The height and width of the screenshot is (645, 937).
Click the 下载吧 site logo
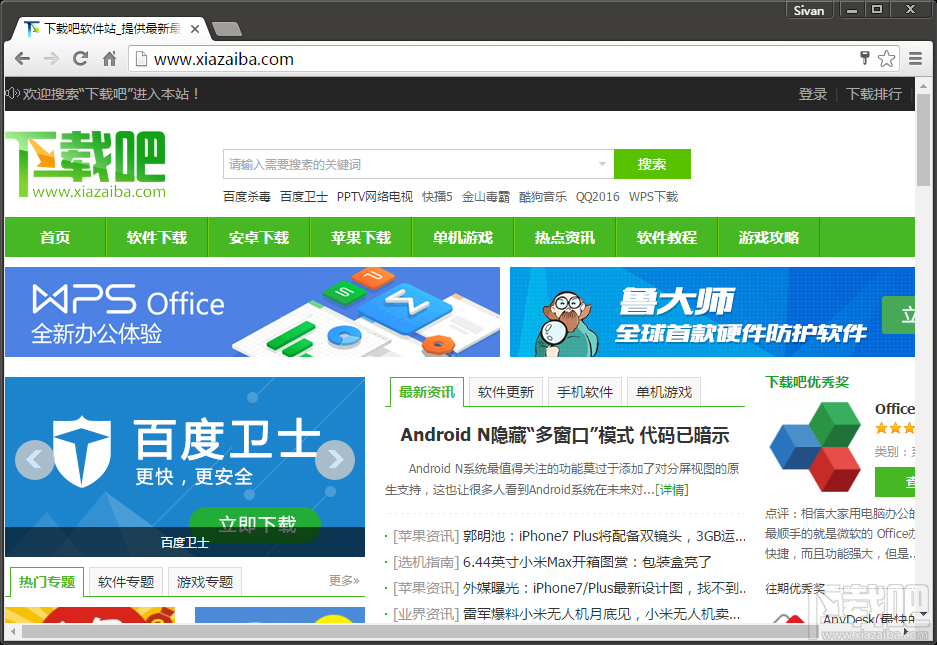85,165
